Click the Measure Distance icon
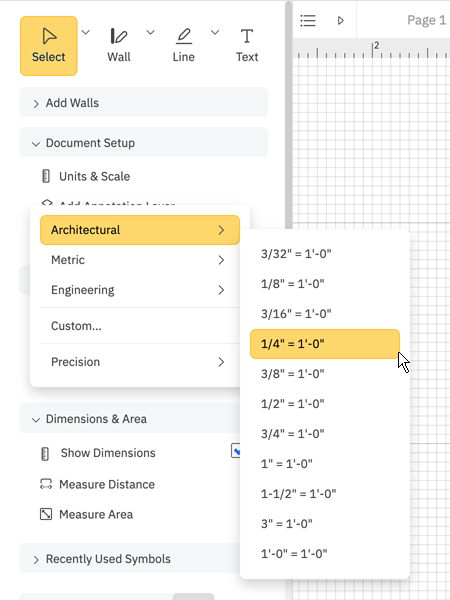Viewport: 450px width, 600px height. pos(46,484)
